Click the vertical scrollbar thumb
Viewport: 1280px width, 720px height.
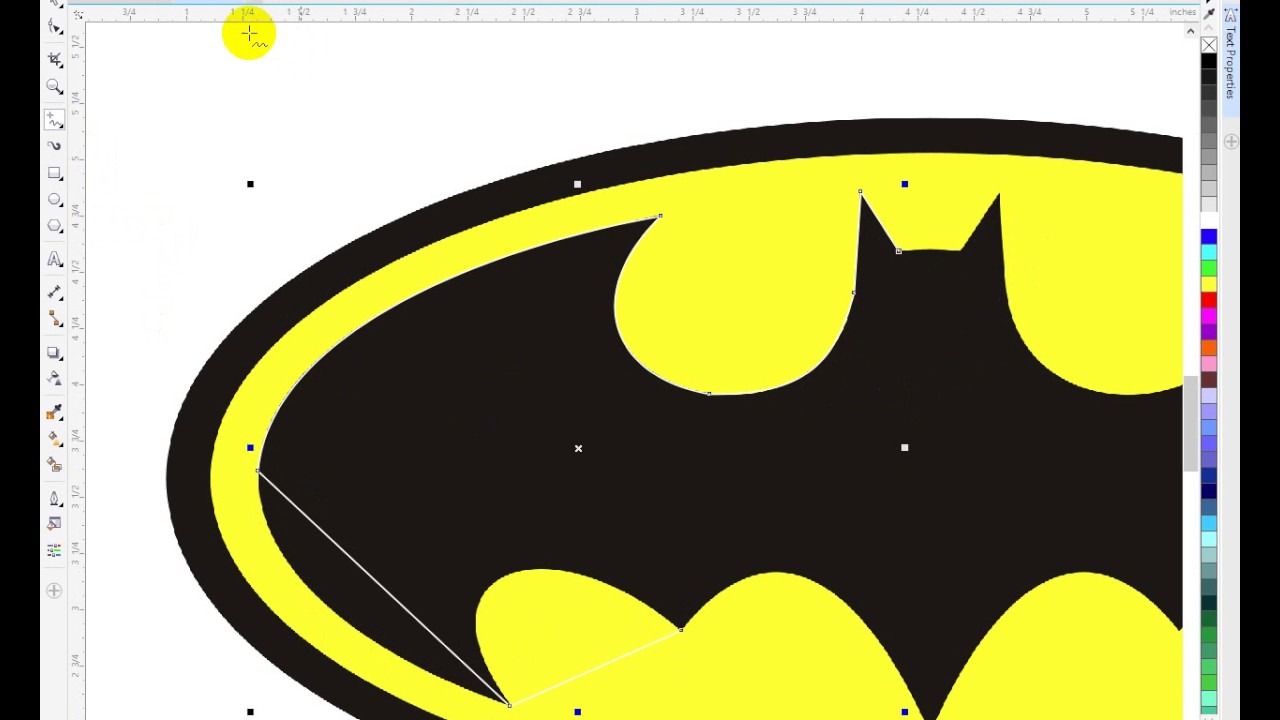1190,423
